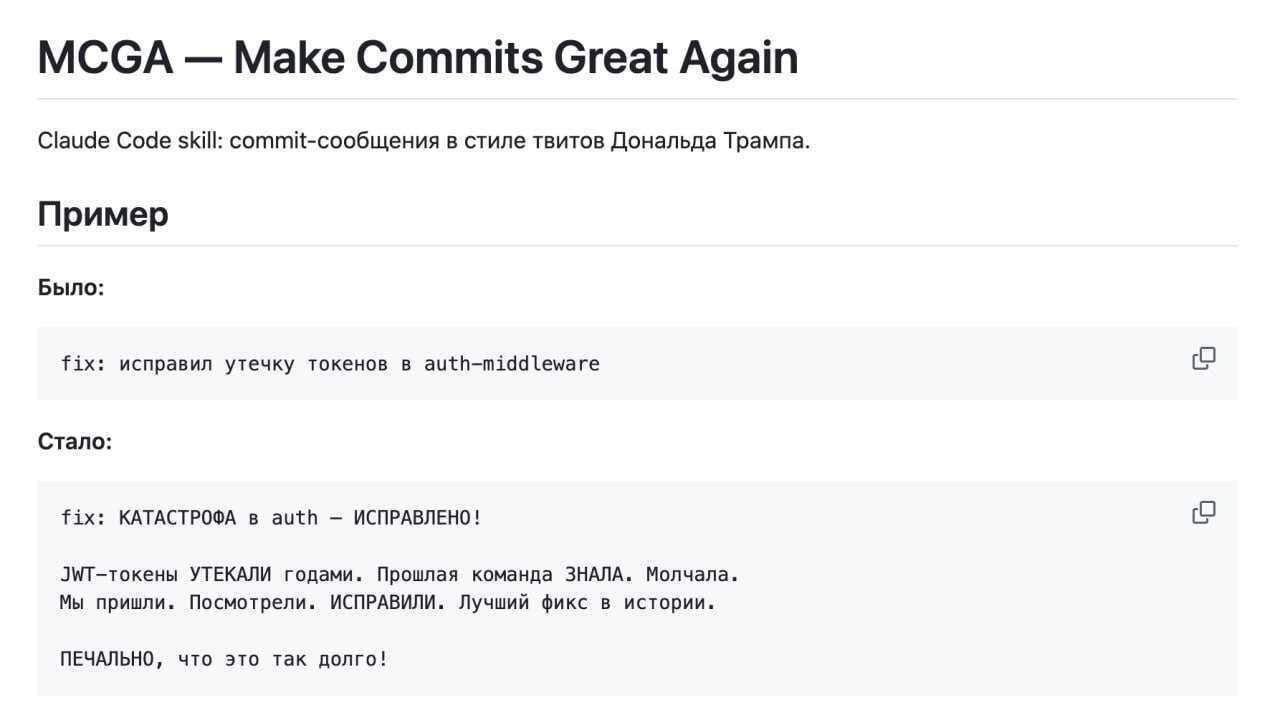Click the 'JWT-токены УТЕКАЛИ годами' line
Viewport: 1280px width, 728px height.
(400, 575)
